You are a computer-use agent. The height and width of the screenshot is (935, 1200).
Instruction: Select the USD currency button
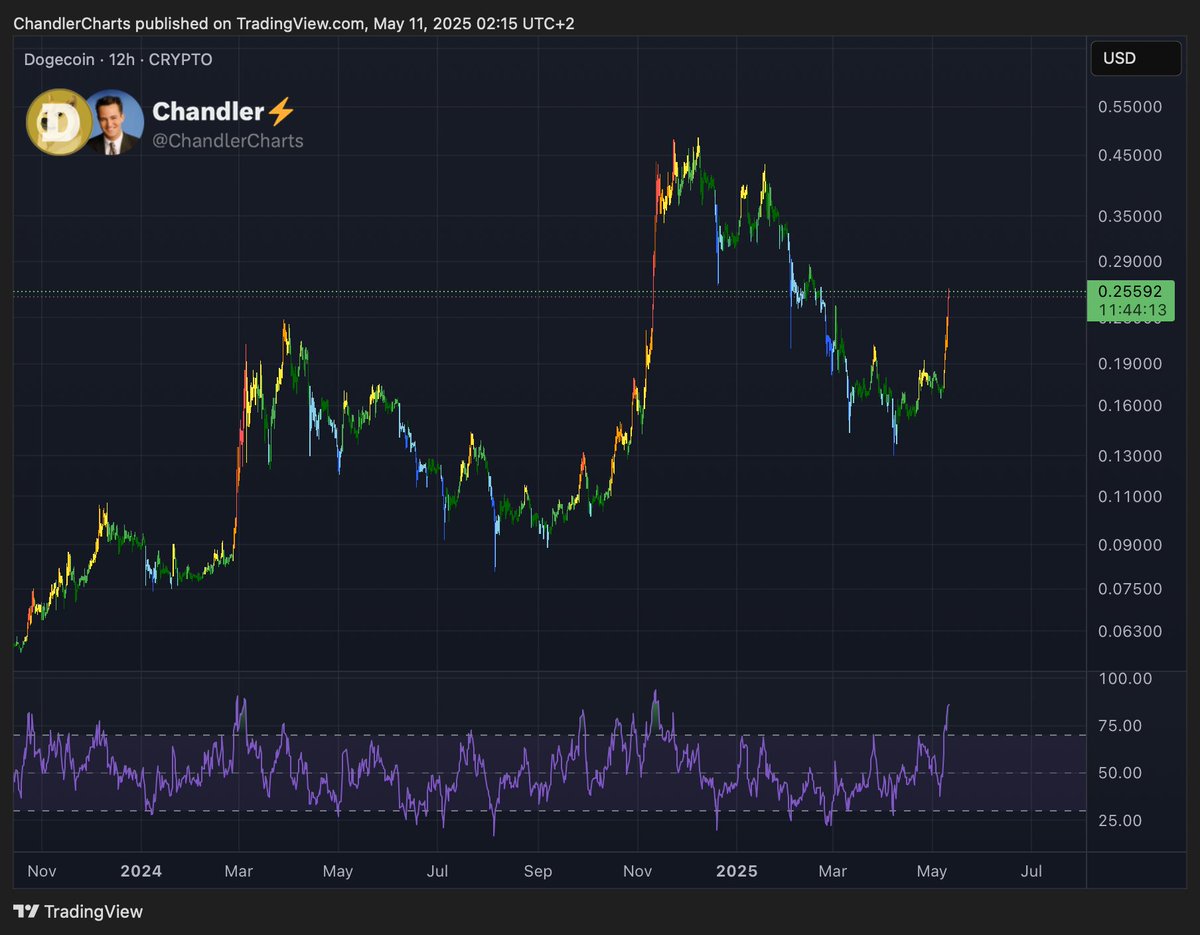click(x=1135, y=58)
